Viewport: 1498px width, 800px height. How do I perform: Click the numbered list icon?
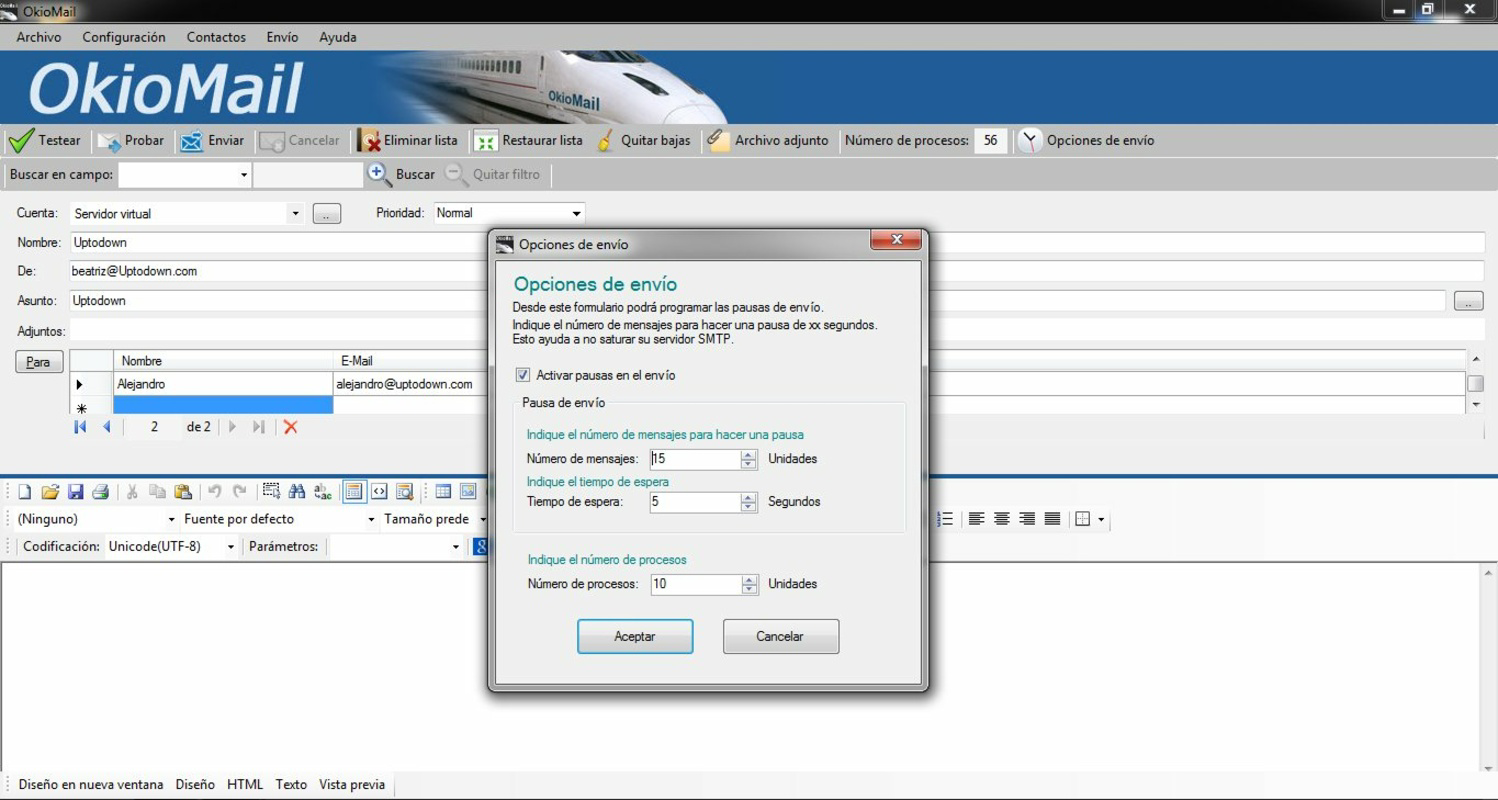(945, 519)
